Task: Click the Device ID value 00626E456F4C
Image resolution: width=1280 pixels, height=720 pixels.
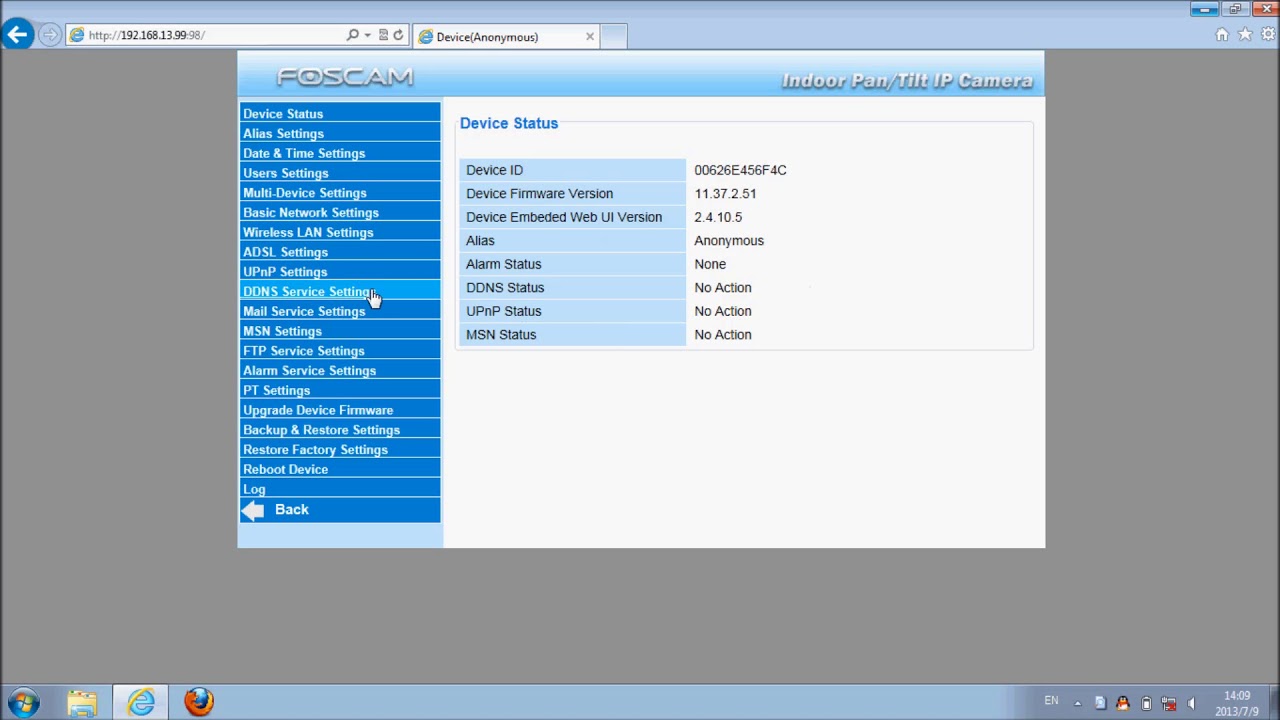Action: tap(740, 170)
